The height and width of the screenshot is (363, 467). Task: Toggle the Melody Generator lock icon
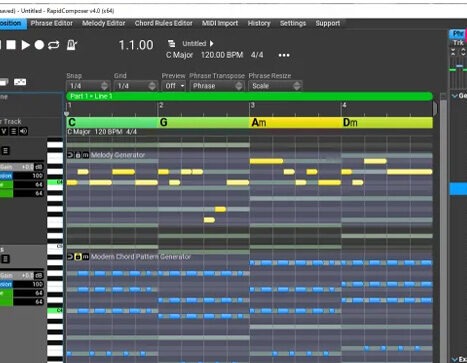(x=78, y=155)
